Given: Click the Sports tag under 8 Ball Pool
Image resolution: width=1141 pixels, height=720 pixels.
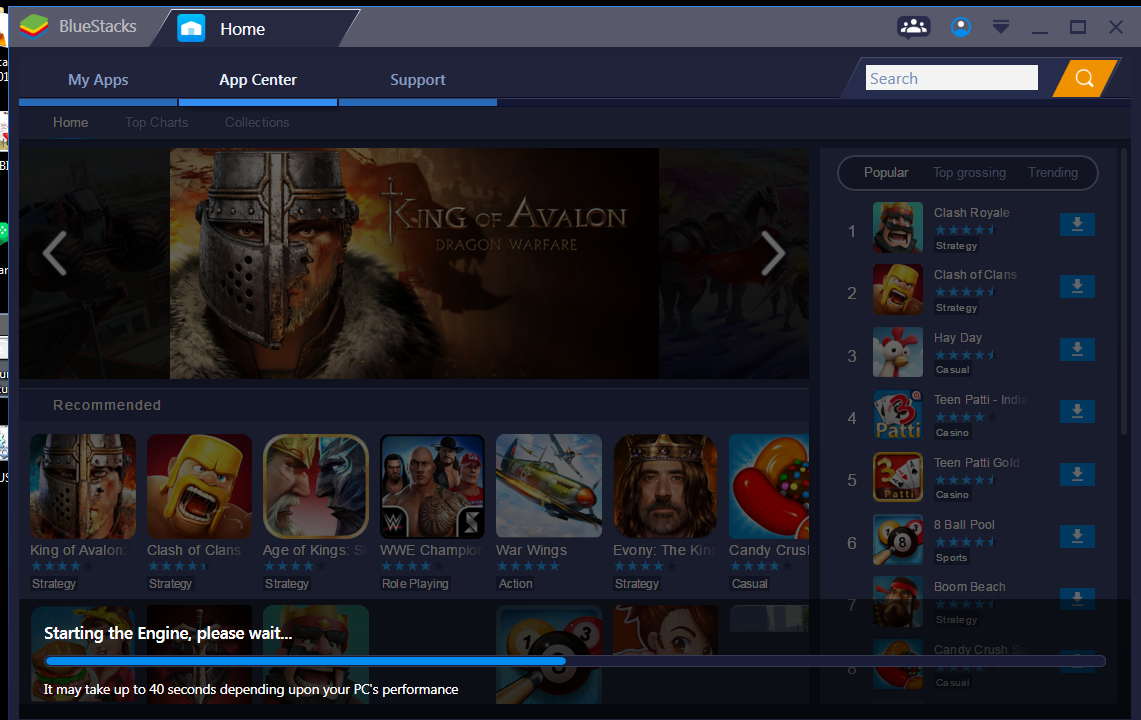Looking at the screenshot, I should 951,558.
